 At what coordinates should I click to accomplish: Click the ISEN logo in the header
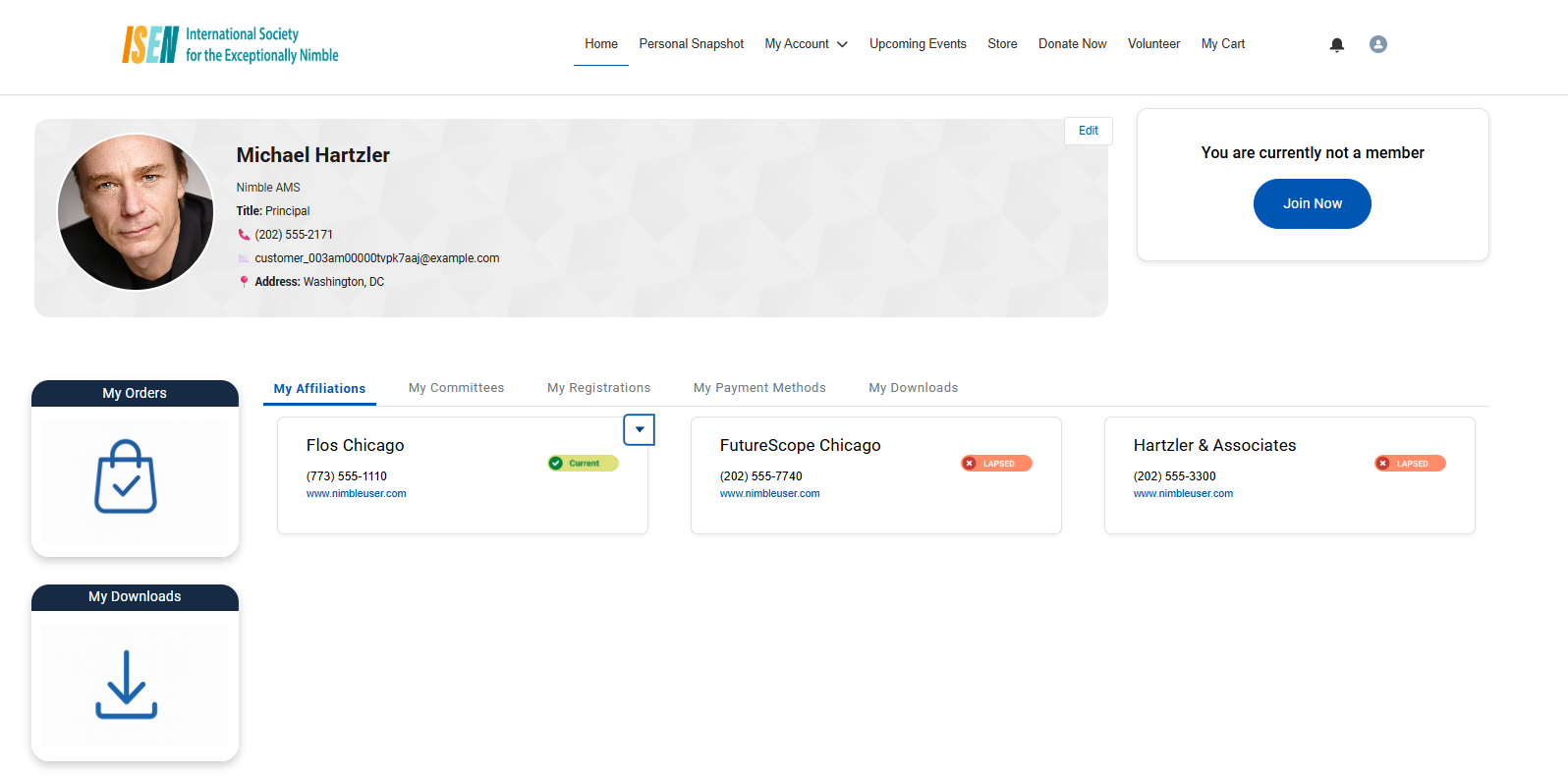[230, 44]
